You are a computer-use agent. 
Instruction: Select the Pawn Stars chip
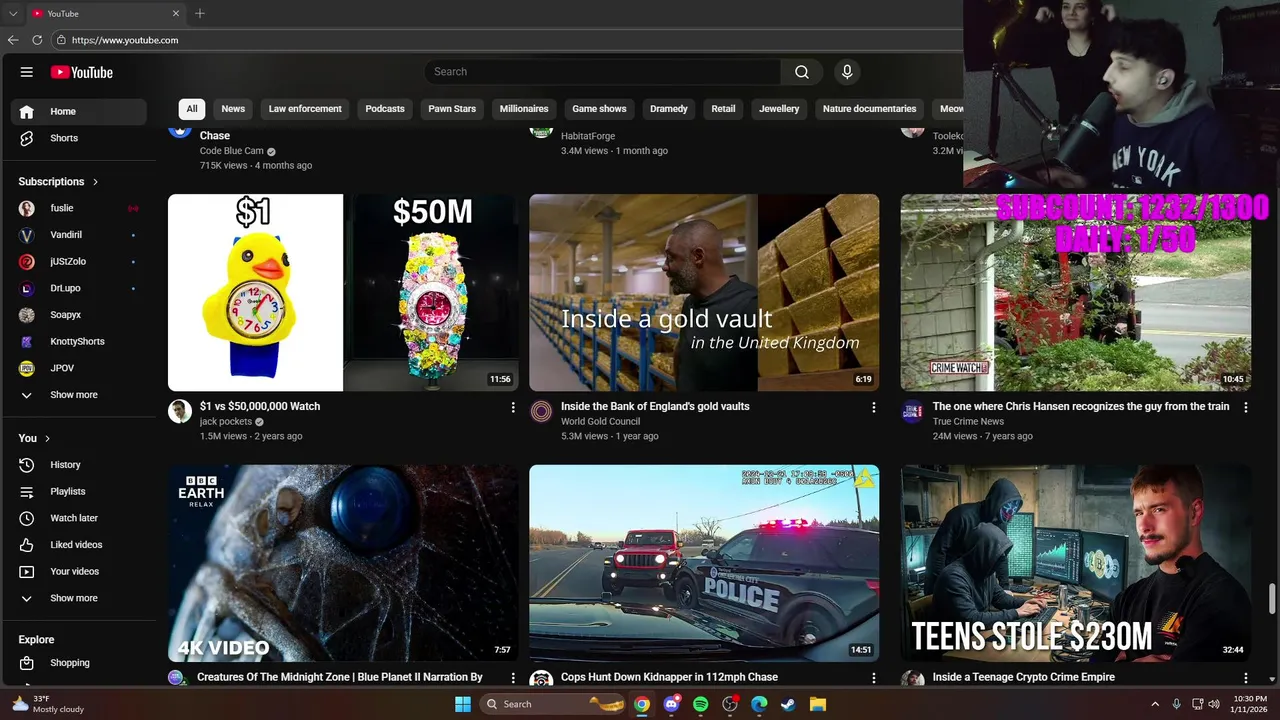[452, 109]
